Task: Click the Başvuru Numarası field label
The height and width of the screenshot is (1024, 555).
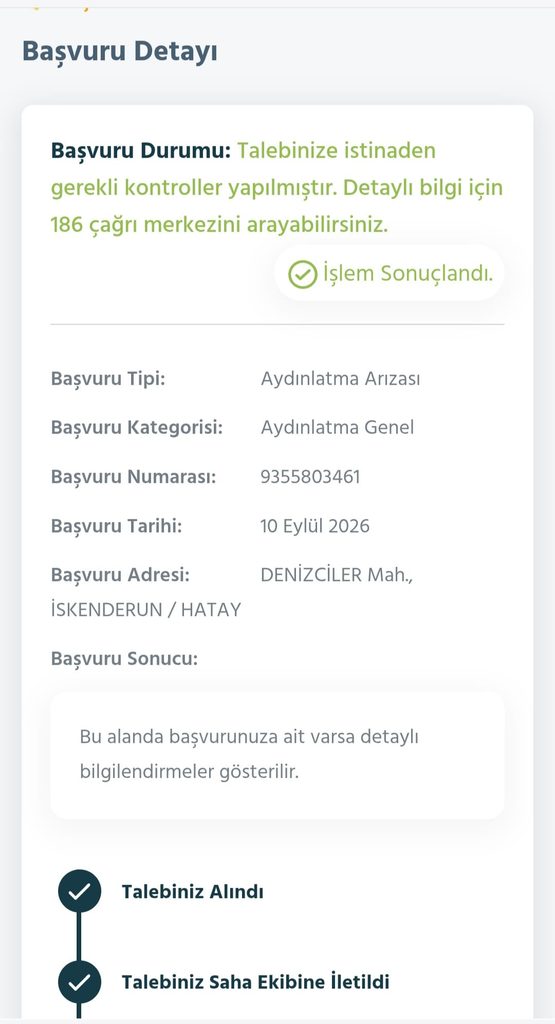Action: click(x=133, y=477)
